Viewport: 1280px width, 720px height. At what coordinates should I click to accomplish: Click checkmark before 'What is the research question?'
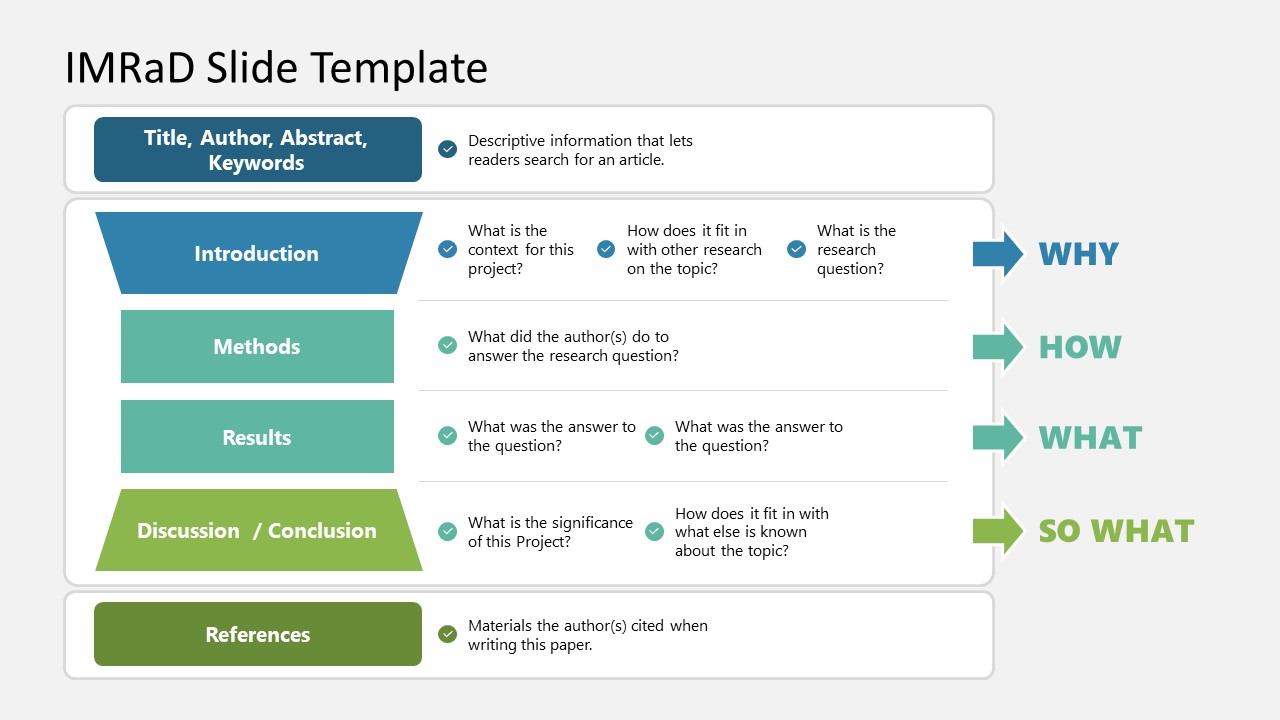coord(796,249)
